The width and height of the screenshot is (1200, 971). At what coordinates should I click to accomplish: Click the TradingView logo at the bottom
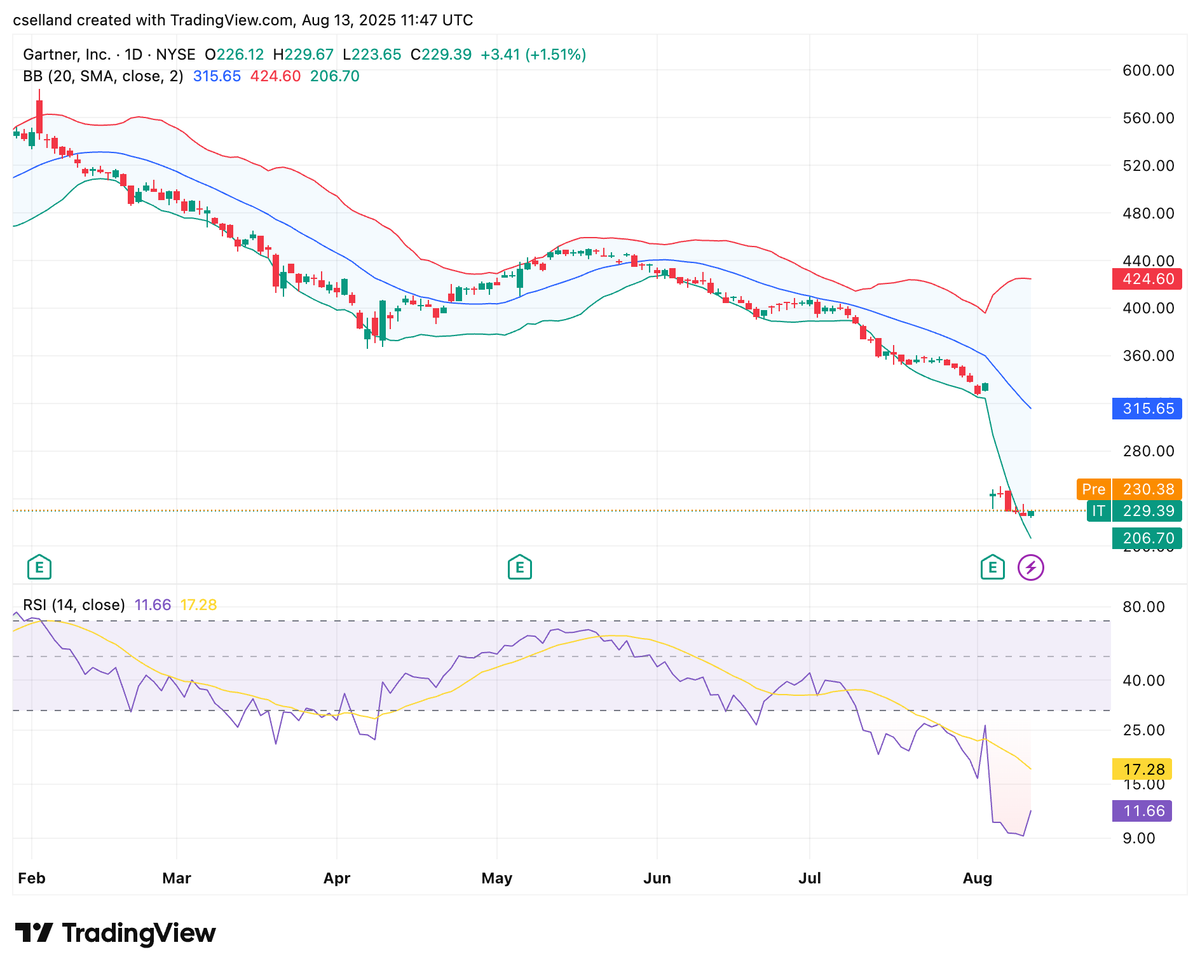(x=116, y=933)
